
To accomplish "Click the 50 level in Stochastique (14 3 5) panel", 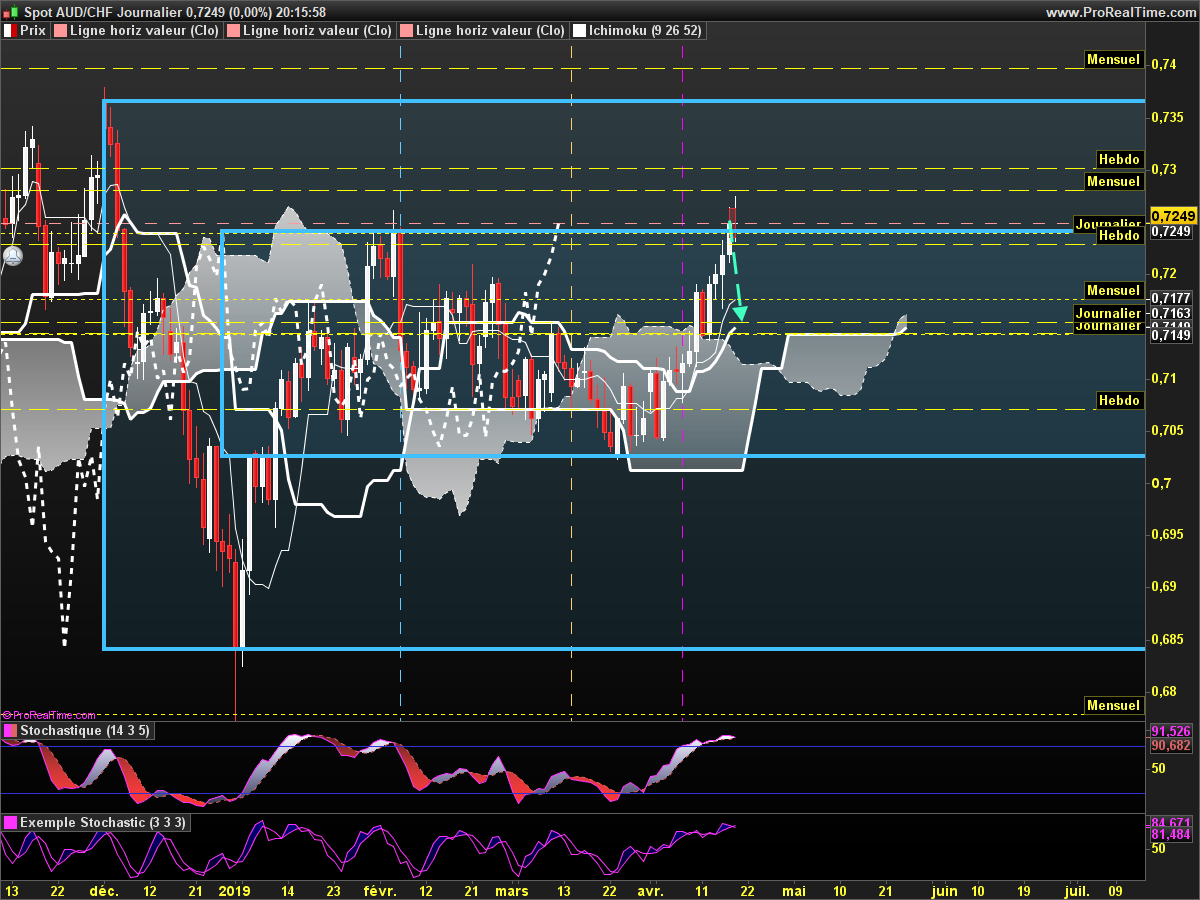I will tap(1158, 769).
